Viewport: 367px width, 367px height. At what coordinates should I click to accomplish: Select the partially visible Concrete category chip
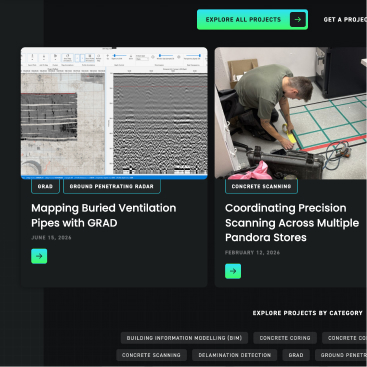[x=344, y=338]
